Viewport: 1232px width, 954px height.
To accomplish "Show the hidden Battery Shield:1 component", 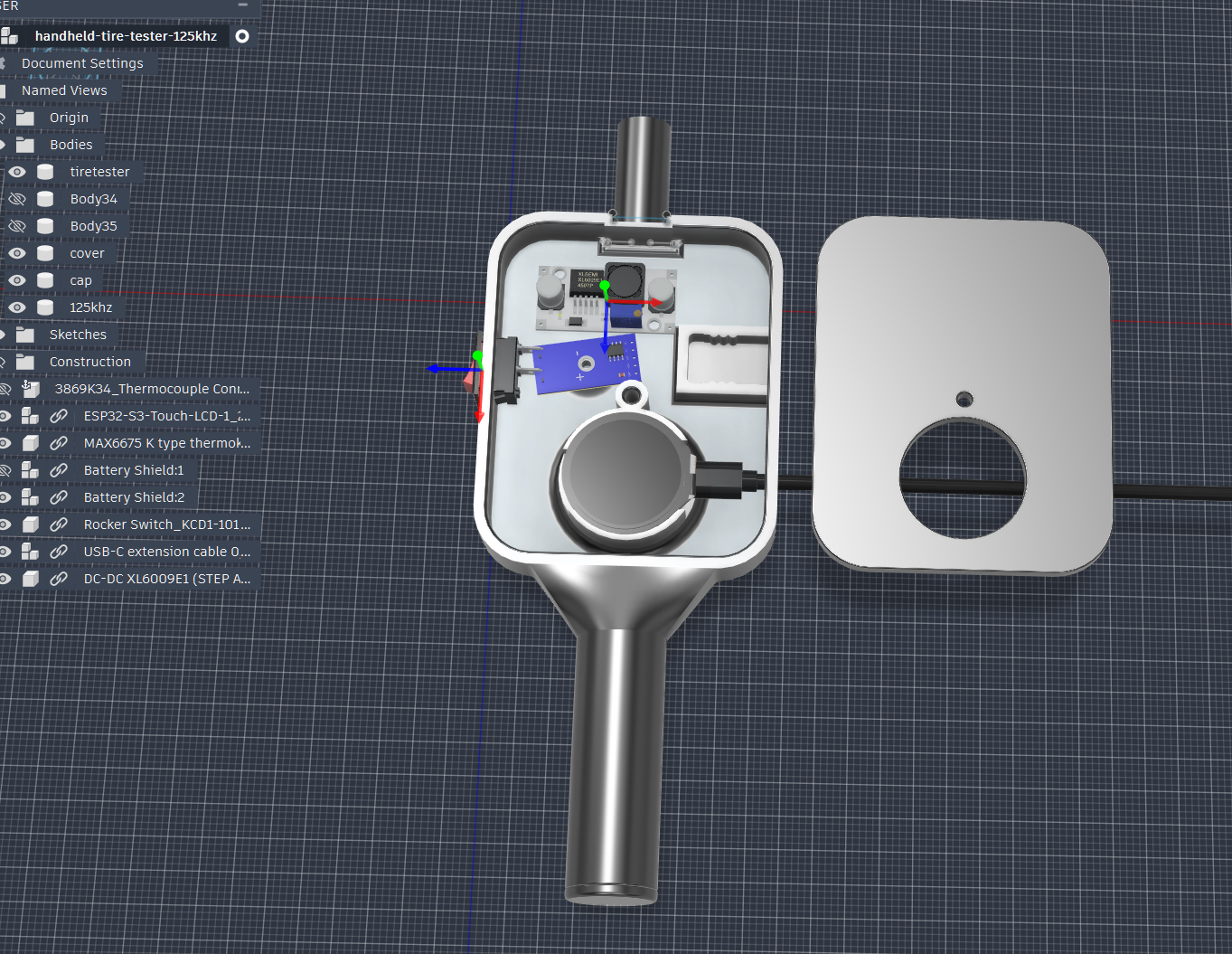I will pyautogui.click(x=5, y=470).
